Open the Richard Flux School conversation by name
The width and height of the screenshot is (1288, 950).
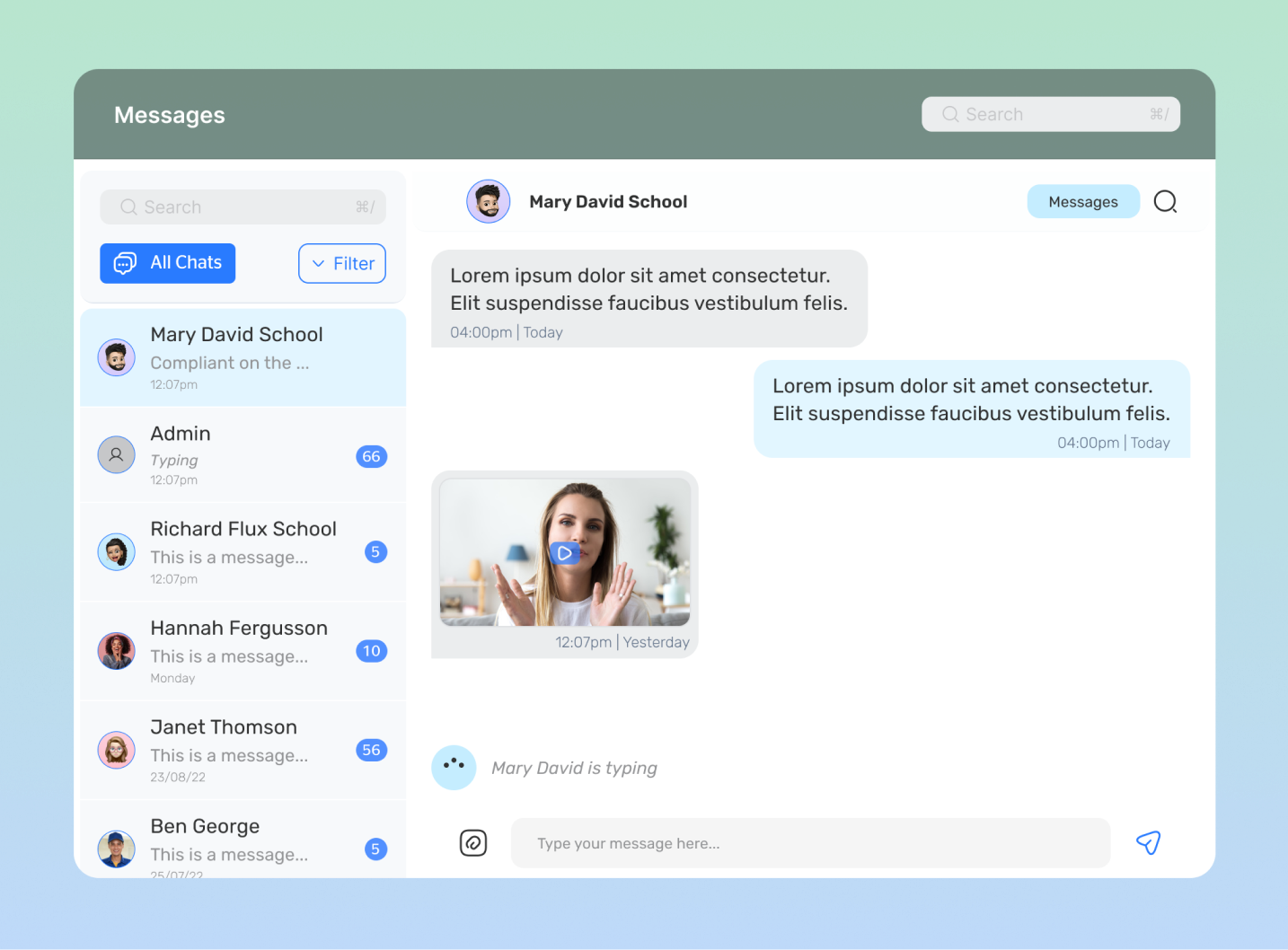click(x=243, y=529)
